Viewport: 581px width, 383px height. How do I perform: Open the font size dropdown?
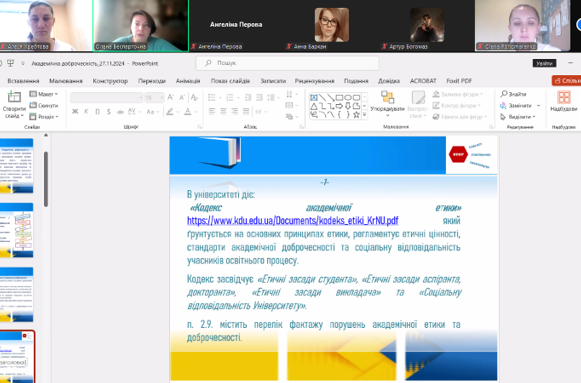pyautogui.click(x=162, y=97)
